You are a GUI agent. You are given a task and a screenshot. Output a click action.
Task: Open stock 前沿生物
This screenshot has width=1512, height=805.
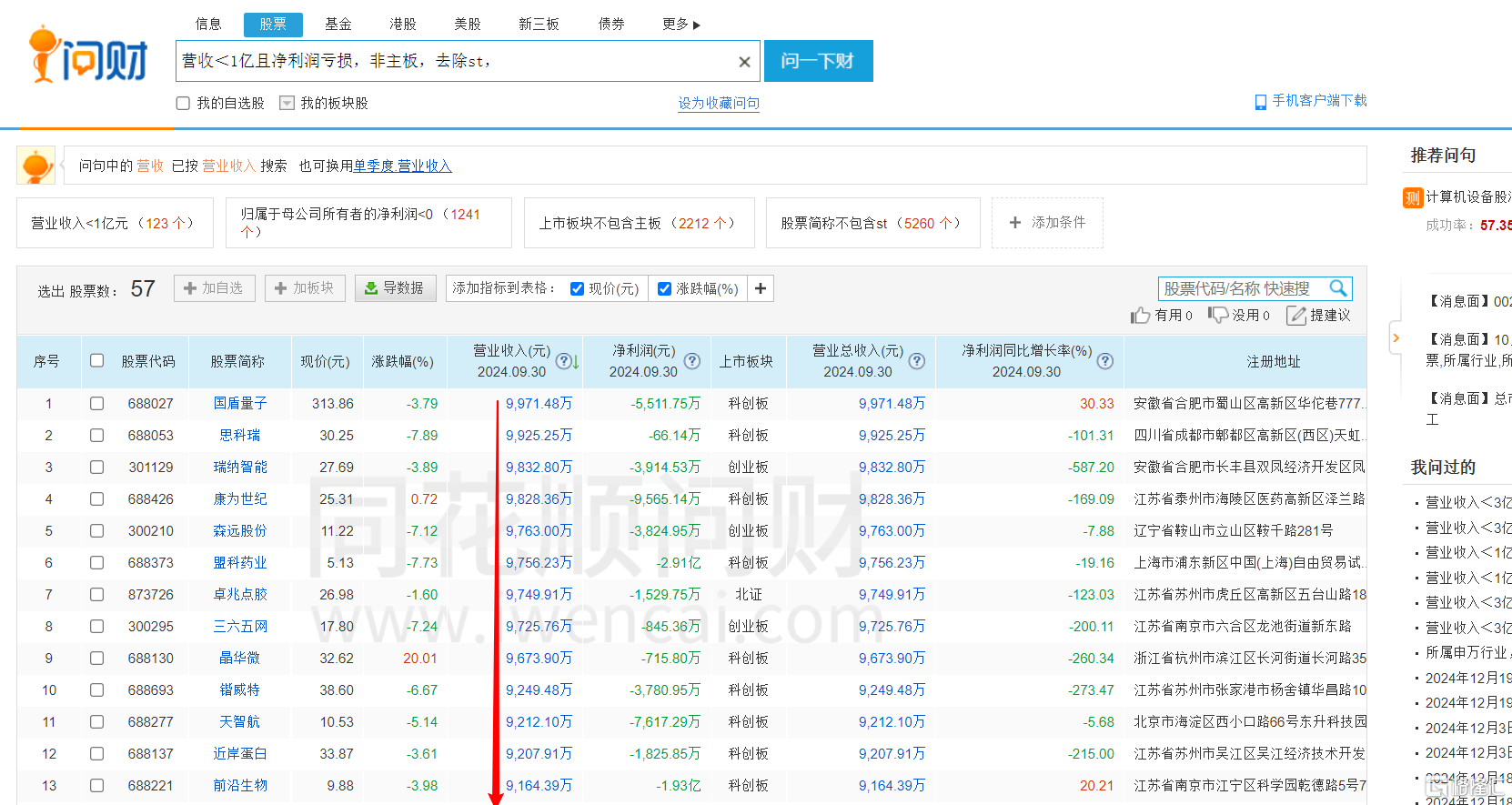(240, 786)
